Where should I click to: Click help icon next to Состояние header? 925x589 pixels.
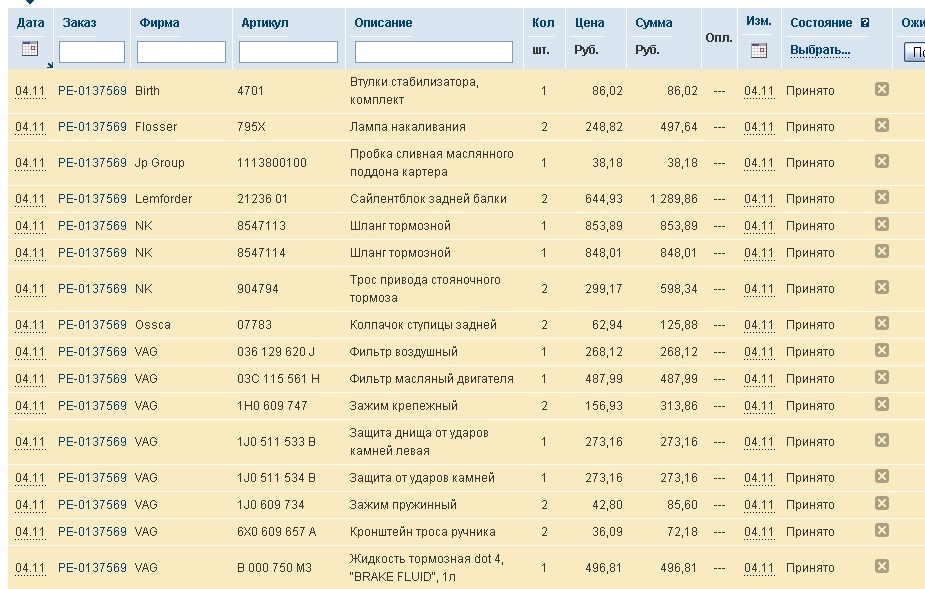point(865,22)
